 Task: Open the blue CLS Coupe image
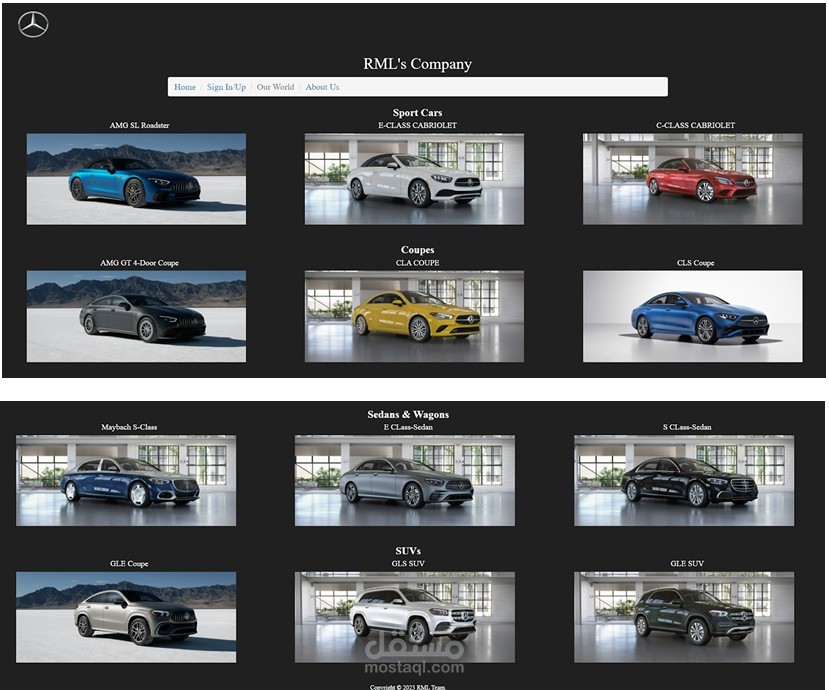pyautogui.click(x=693, y=317)
